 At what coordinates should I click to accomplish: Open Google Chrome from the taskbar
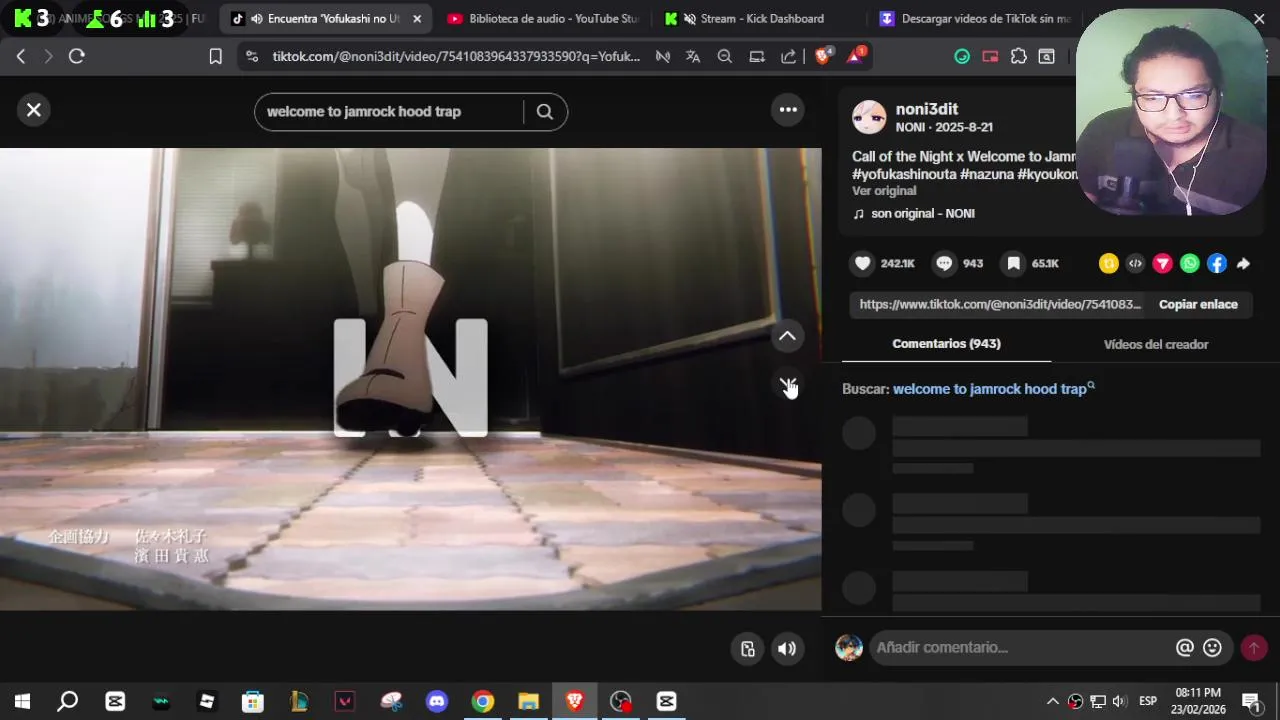coord(483,702)
